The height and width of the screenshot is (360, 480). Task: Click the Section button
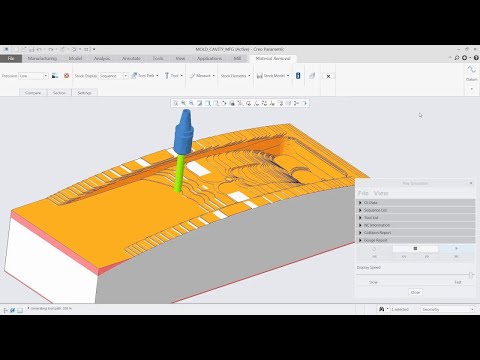[59, 93]
